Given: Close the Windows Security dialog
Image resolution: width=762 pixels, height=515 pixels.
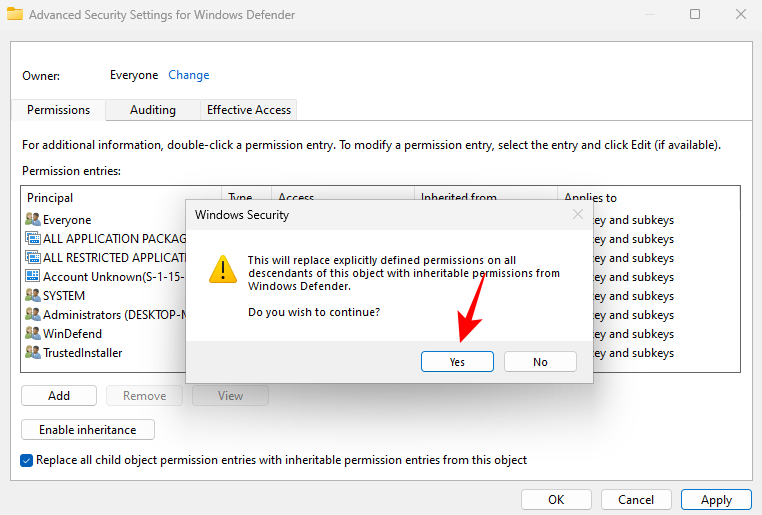Looking at the screenshot, I should (x=577, y=214).
